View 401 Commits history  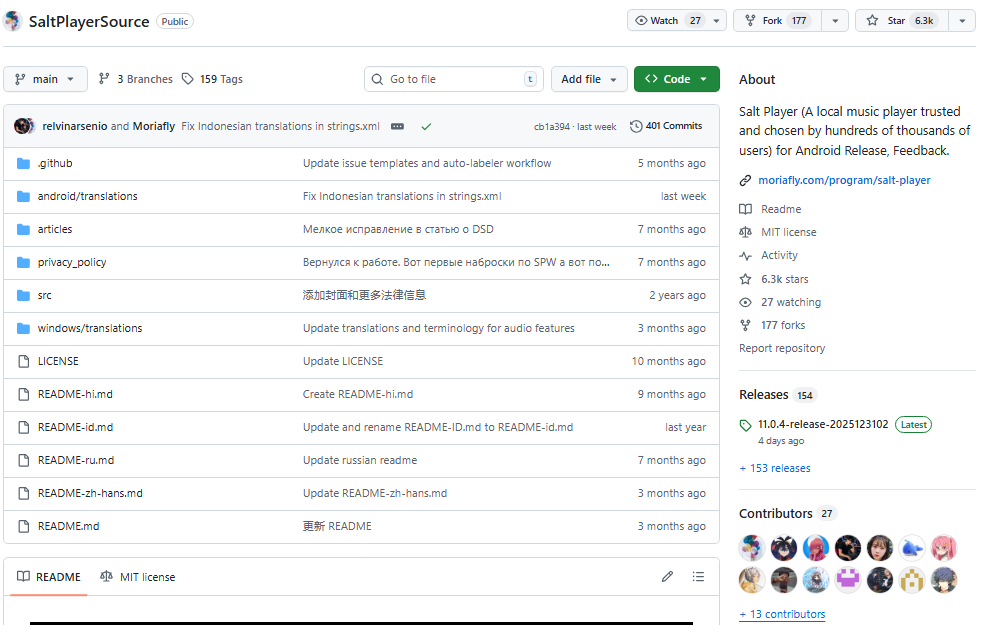[x=666, y=126]
